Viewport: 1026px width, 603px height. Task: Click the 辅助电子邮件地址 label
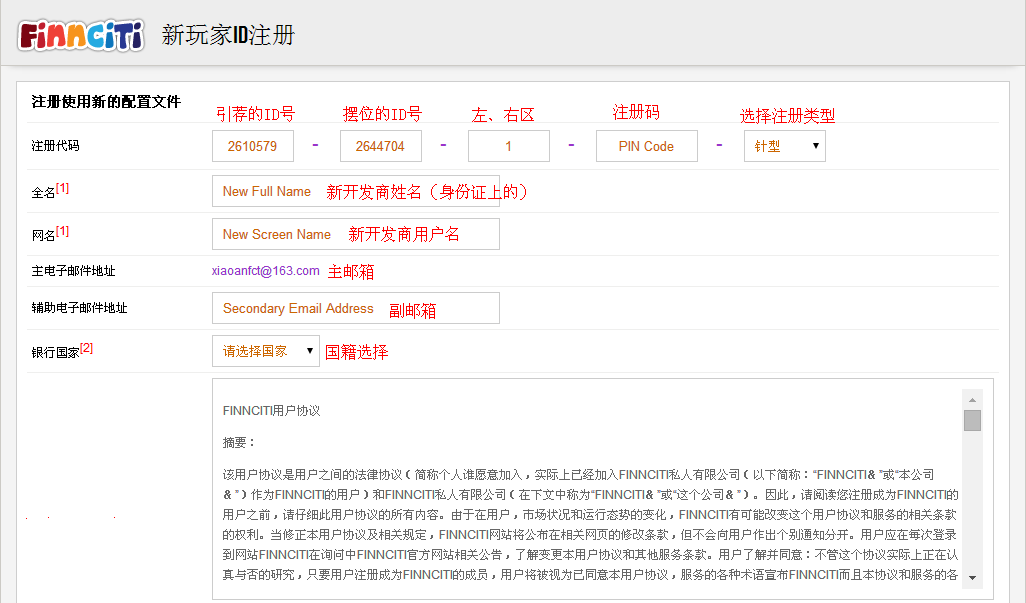pos(79,308)
